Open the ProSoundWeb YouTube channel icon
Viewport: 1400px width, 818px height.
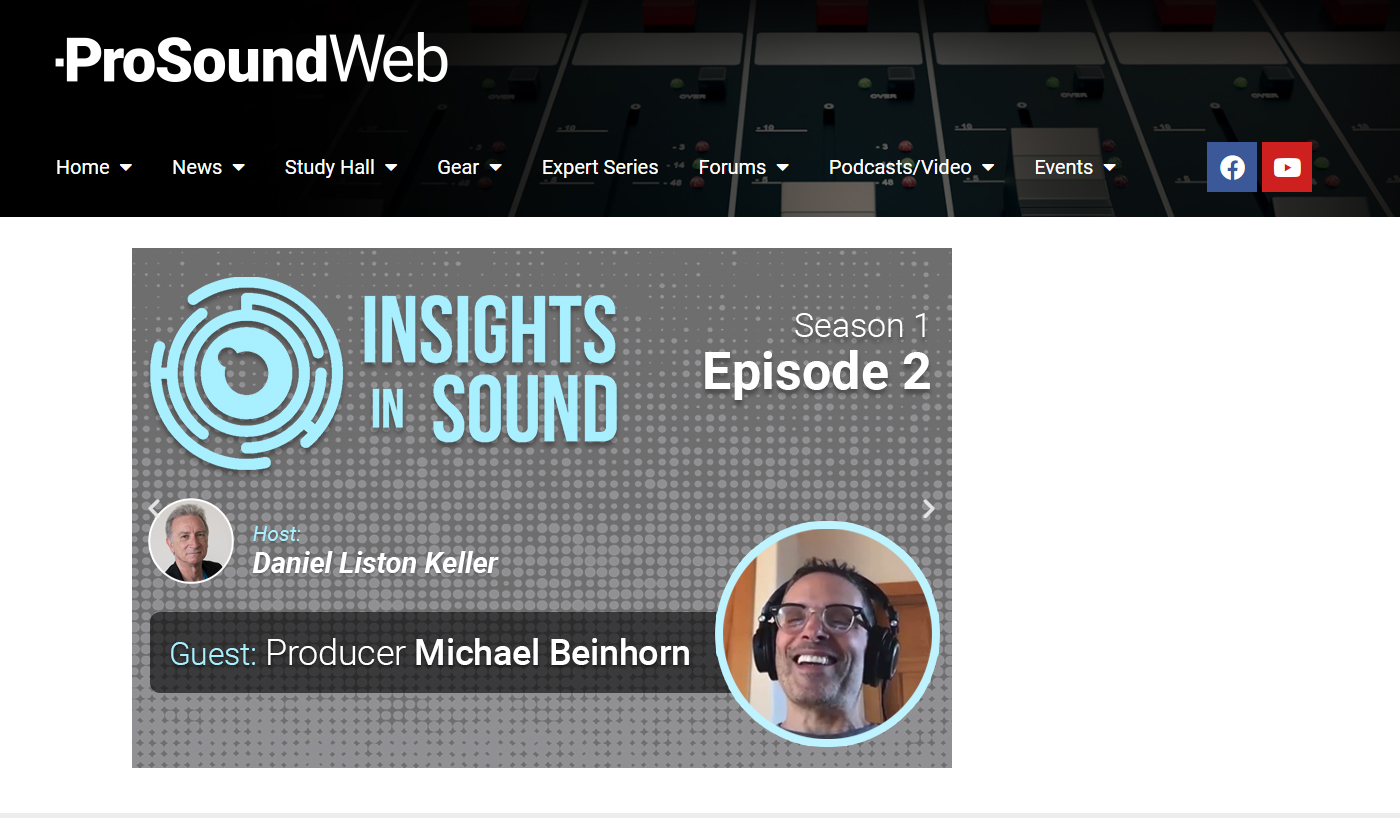pyautogui.click(x=1287, y=167)
